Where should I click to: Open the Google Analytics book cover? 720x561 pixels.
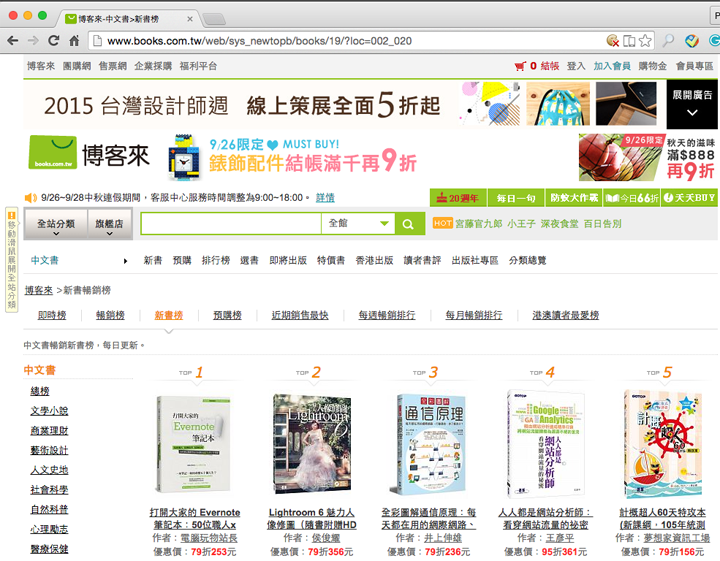(x=546, y=444)
